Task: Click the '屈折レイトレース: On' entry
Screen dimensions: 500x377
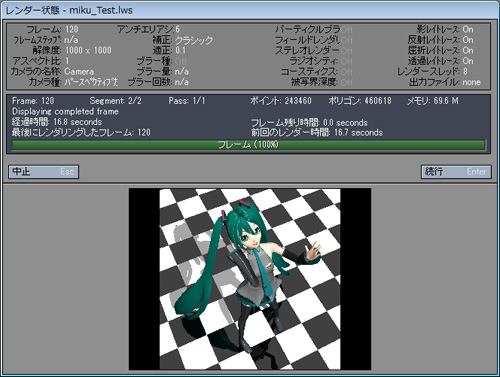Action: [x=441, y=50]
